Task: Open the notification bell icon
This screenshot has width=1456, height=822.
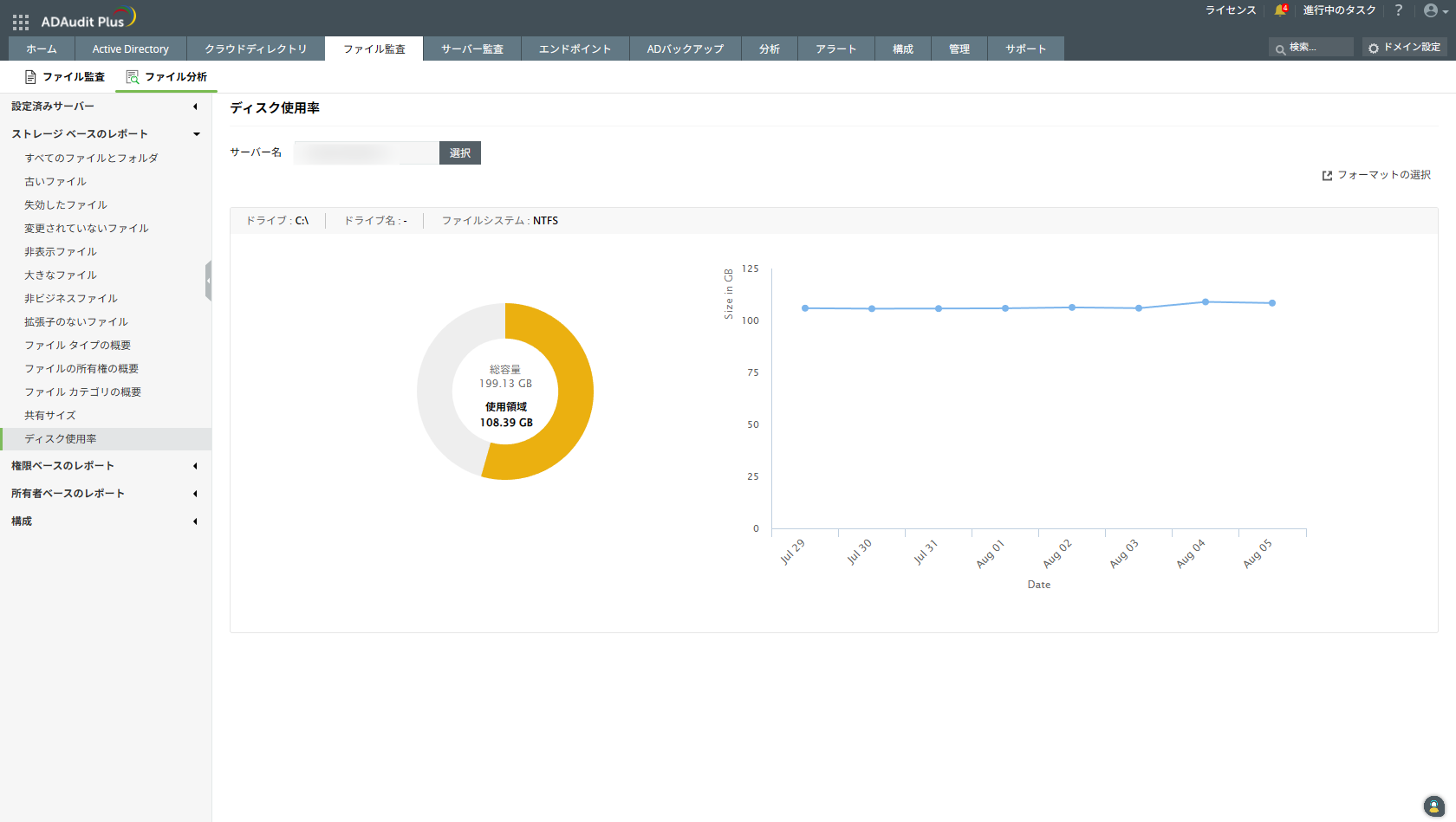Action: (1280, 10)
